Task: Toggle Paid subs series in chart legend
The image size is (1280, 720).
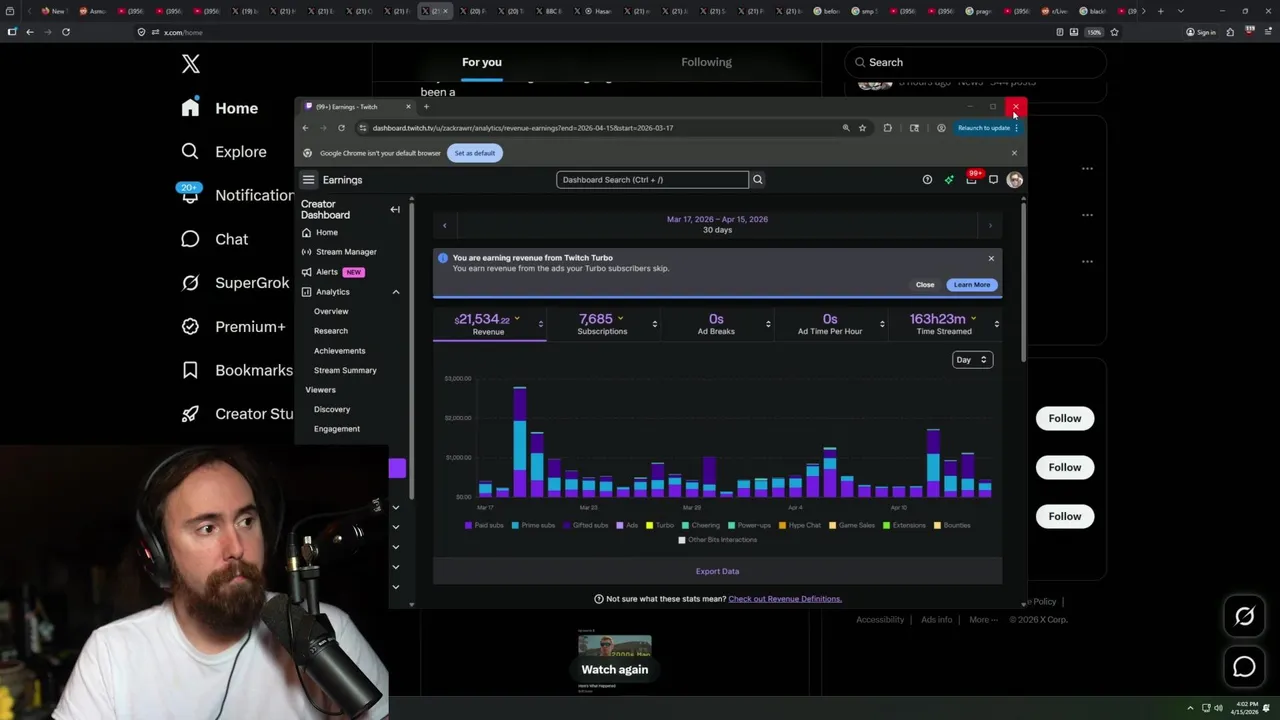Action: click(485, 525)
